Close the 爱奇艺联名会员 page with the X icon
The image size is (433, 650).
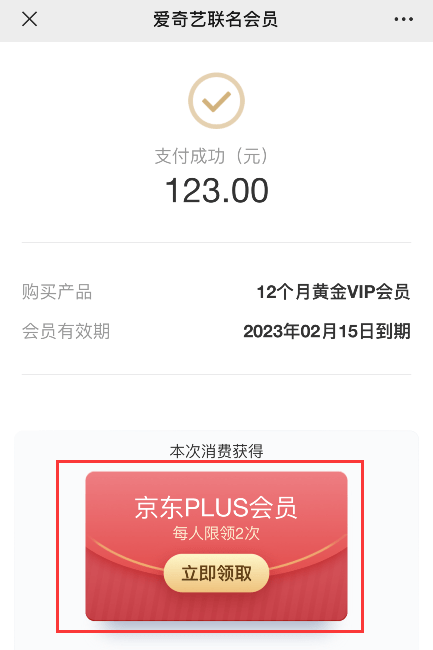(x=29, y=19)
